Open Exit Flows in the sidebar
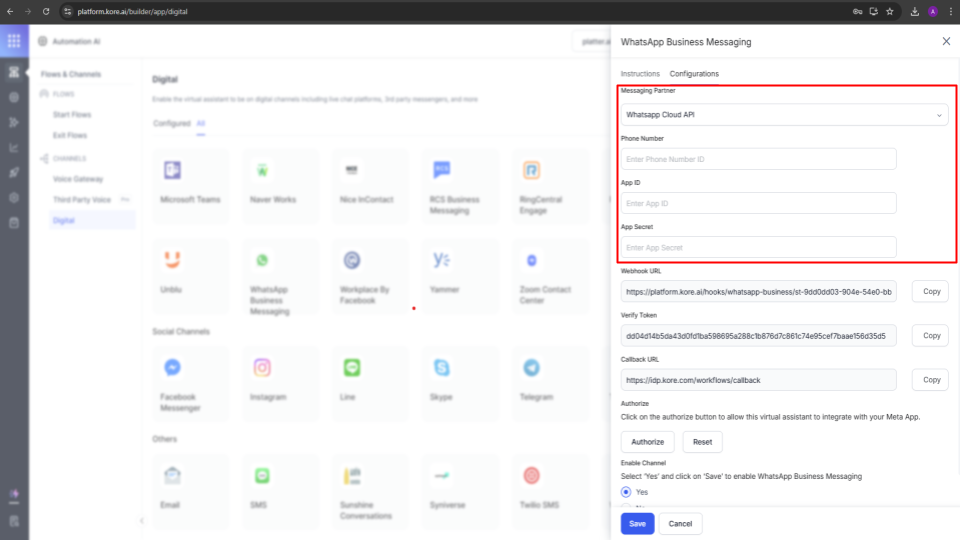The image size is (960, 540). point(70,135)
